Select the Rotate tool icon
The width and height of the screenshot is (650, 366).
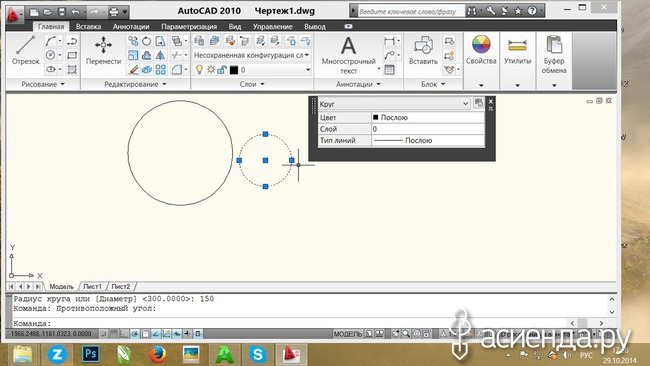[x=146, y=41]
